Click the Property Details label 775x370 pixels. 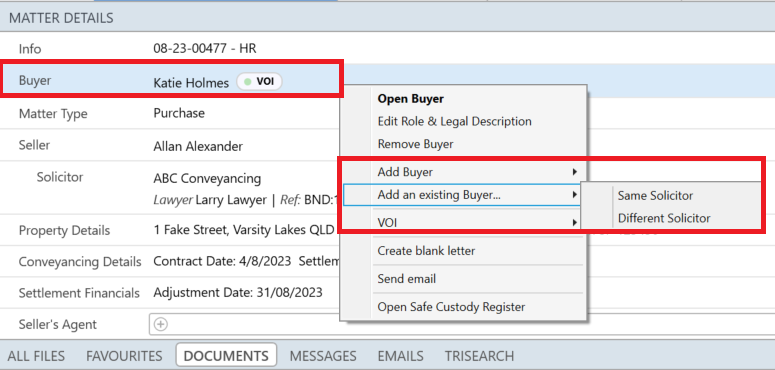click(64, 231)
